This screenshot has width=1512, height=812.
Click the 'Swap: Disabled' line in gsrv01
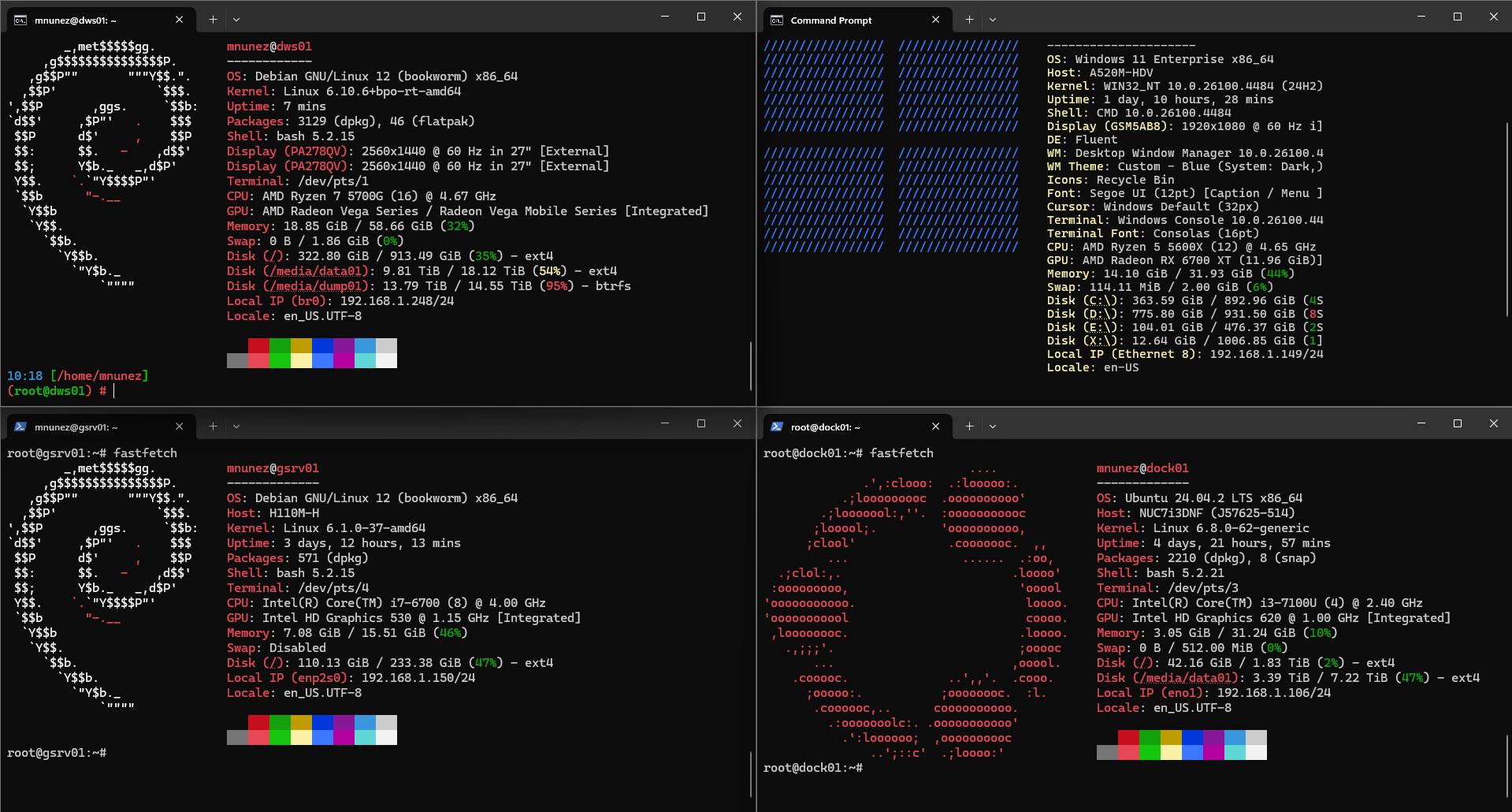277,648
